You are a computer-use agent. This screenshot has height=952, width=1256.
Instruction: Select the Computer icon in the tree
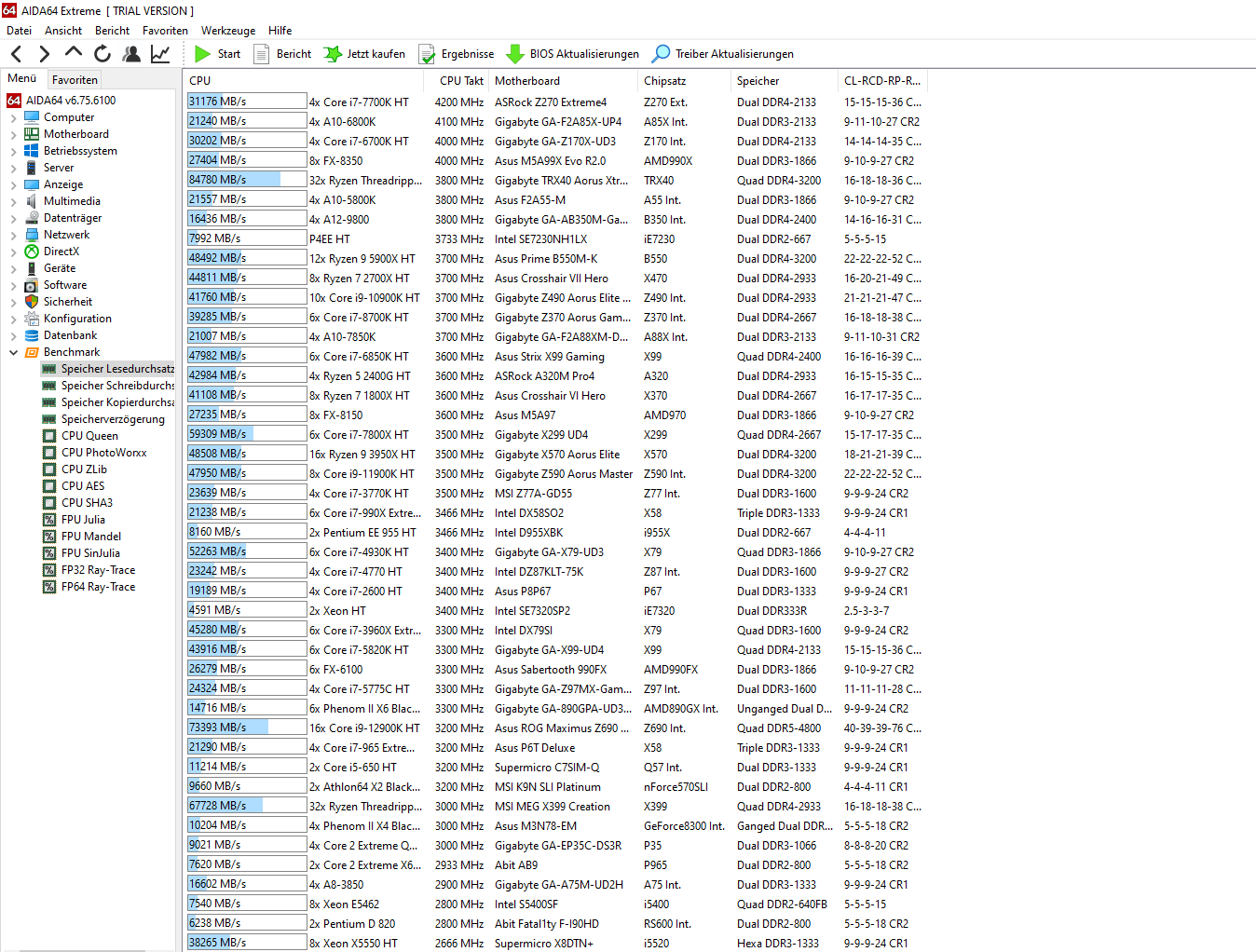[x=32, y=117]
